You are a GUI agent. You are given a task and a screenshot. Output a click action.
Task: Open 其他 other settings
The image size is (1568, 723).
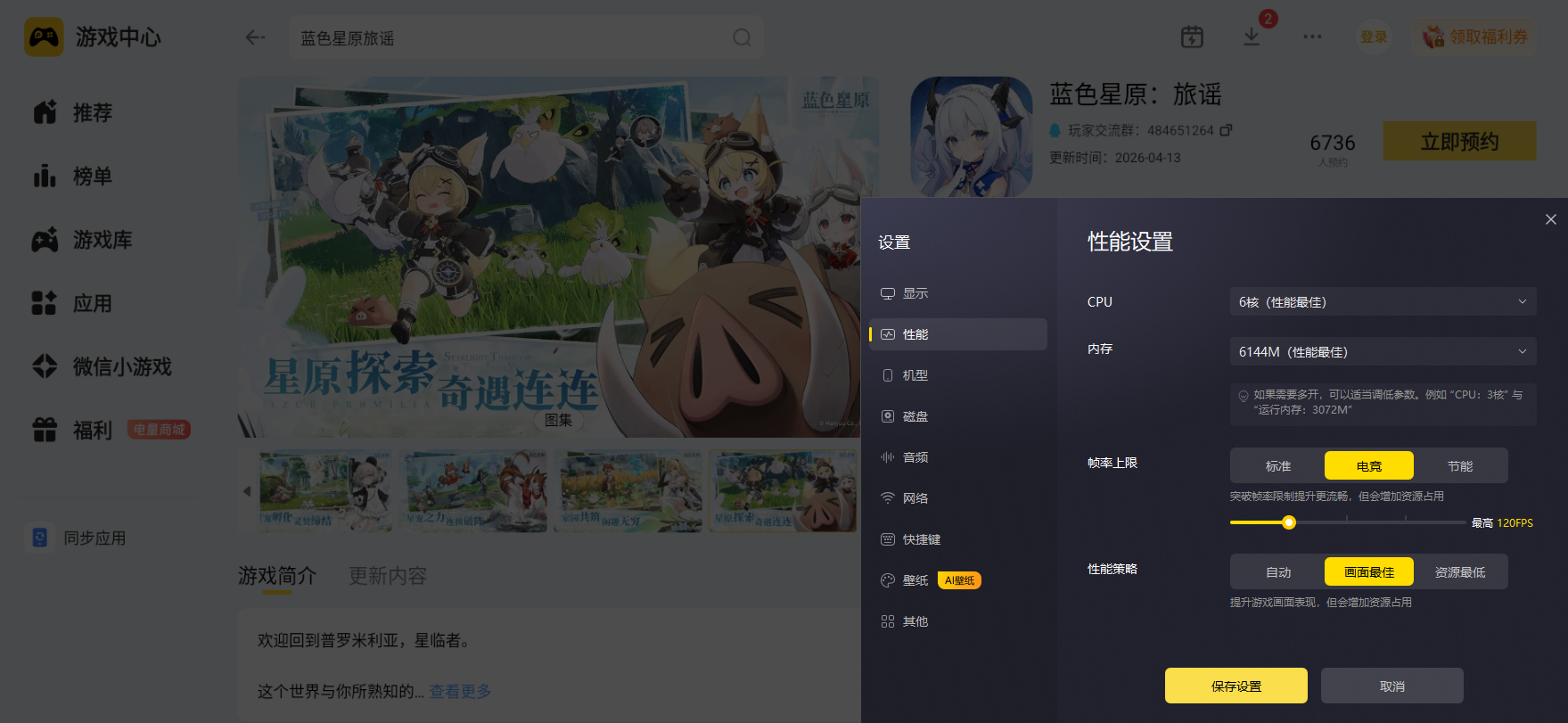pos(958,621)
